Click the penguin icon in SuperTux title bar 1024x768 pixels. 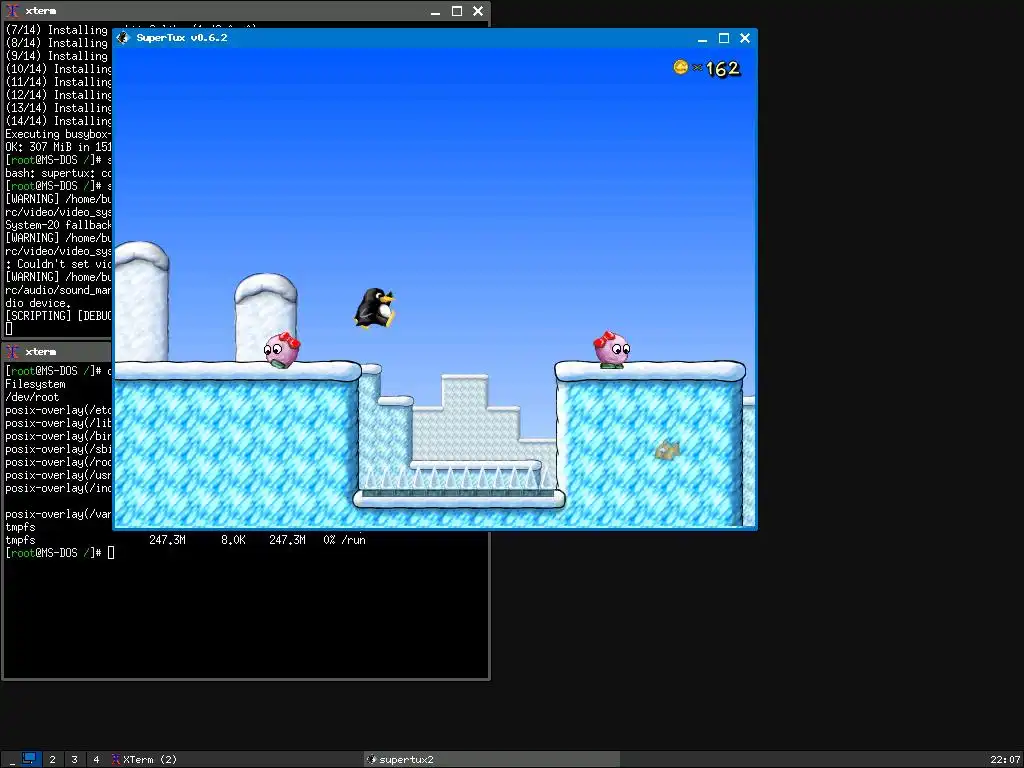[123, 38]
